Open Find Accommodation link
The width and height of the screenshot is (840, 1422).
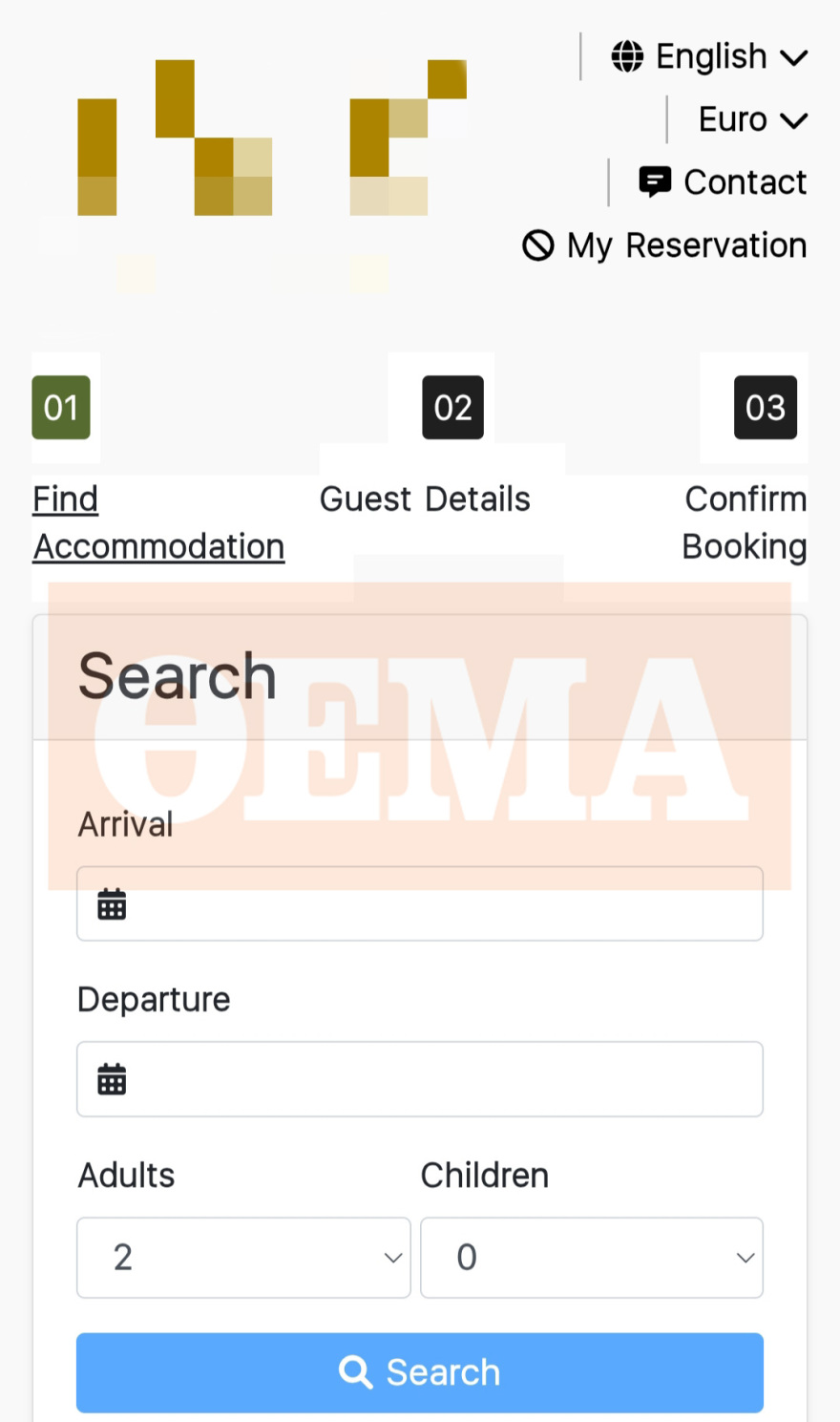click(158, 522)
